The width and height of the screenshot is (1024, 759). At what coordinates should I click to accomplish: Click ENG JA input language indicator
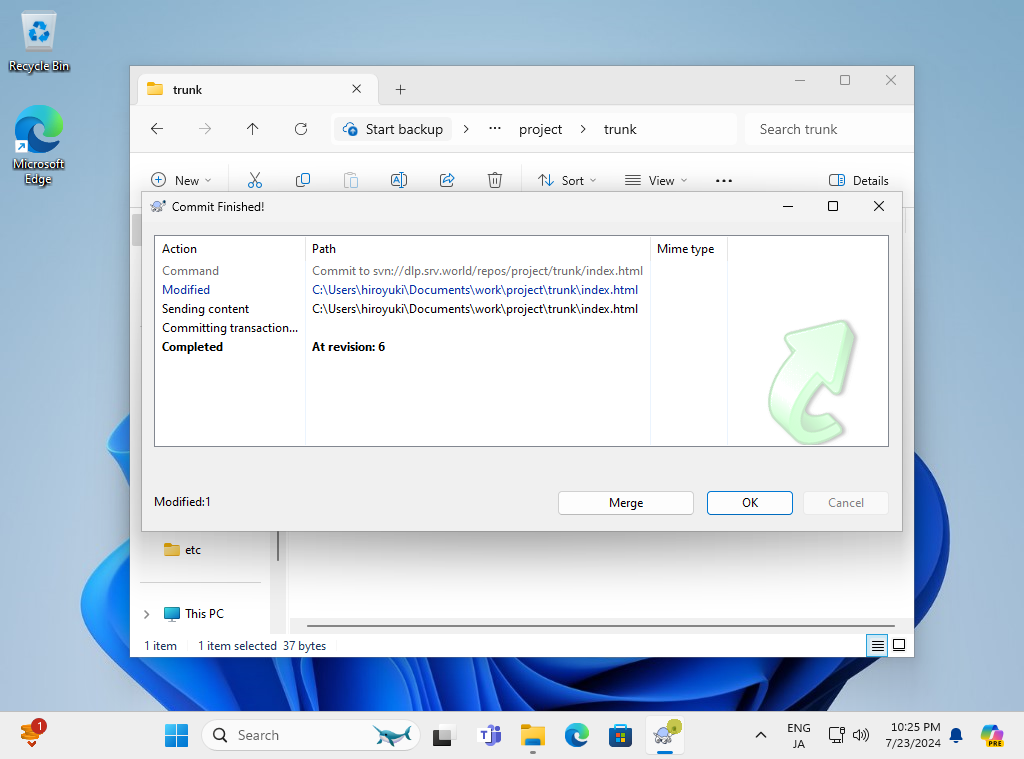click(798, 735)
